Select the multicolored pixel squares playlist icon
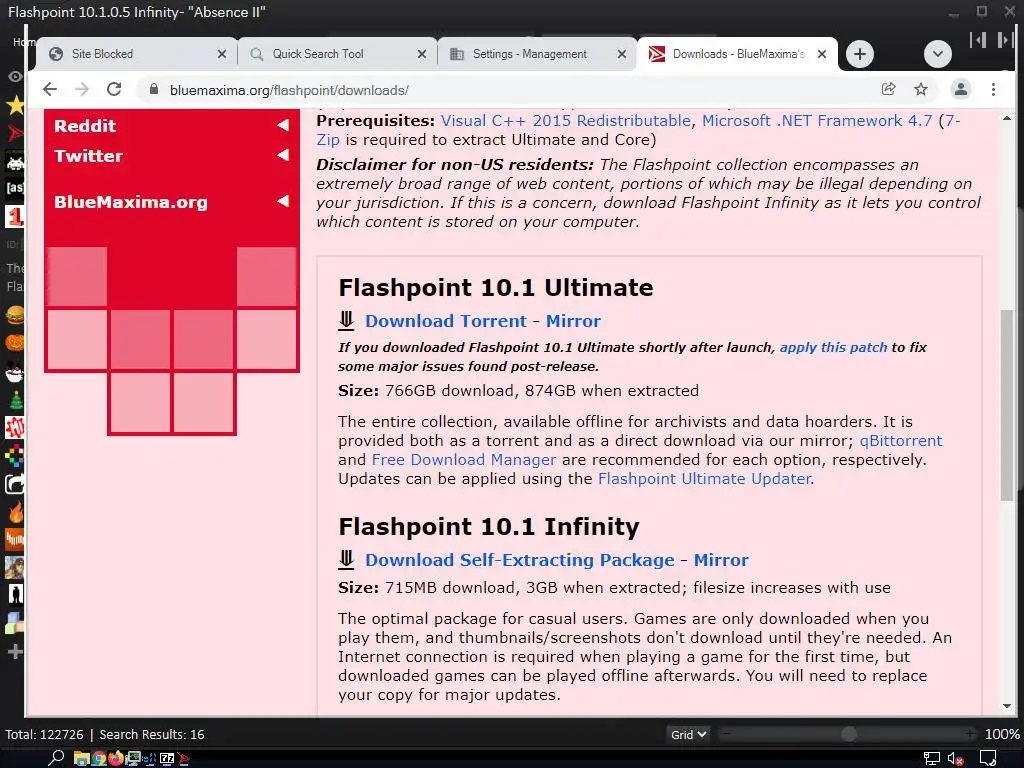The image size is (1024, 768). click(x=14, y=456)
